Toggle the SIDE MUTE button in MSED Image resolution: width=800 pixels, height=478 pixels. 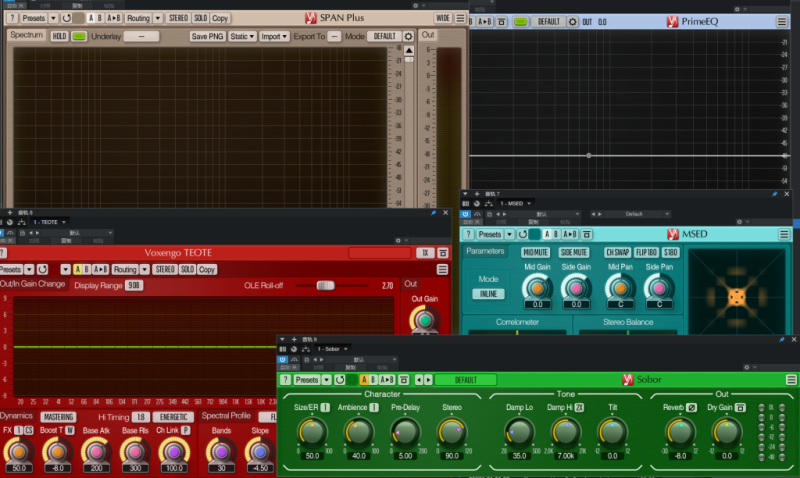(x=574, y=252)
